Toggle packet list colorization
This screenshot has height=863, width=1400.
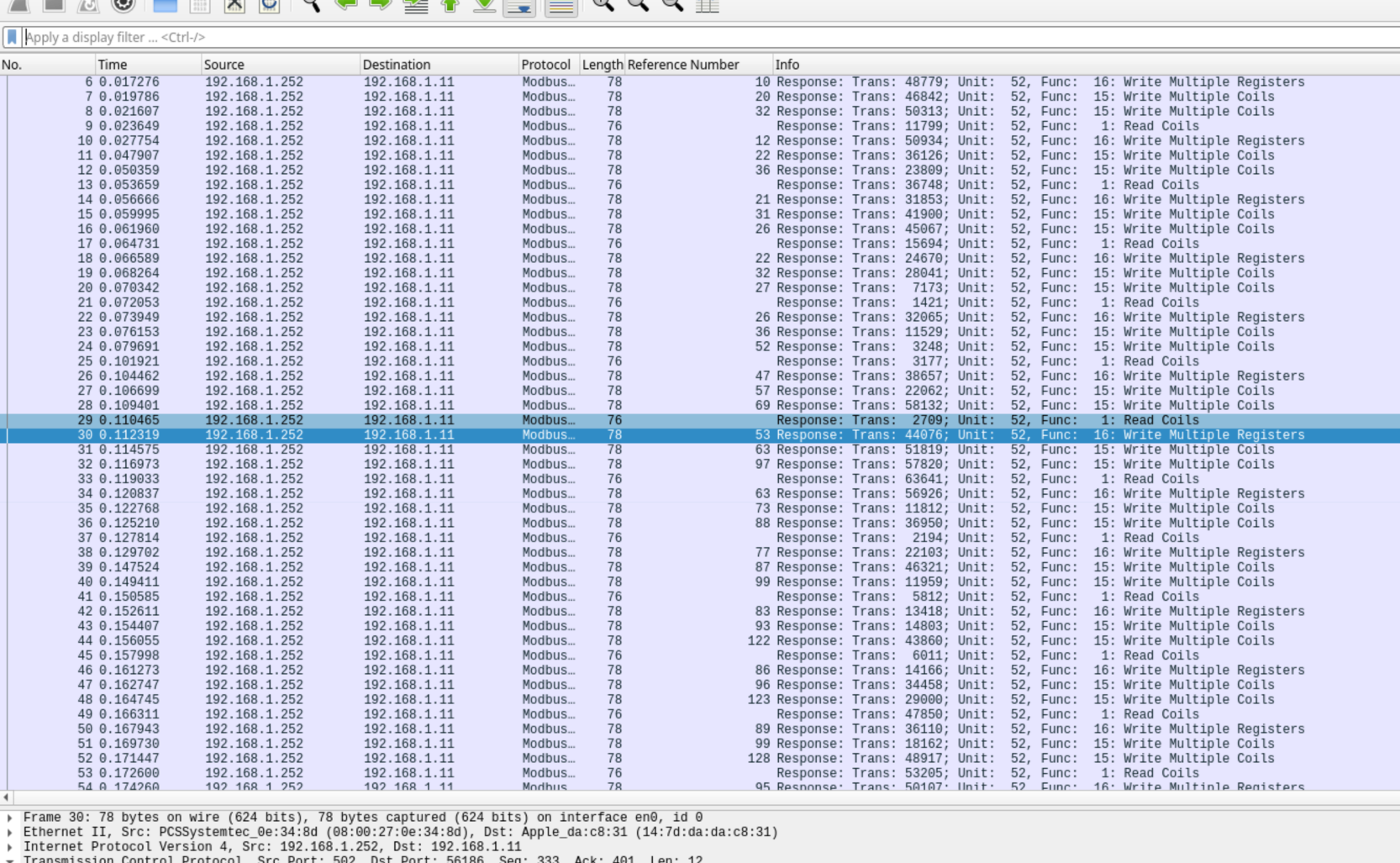click(561, 8)
